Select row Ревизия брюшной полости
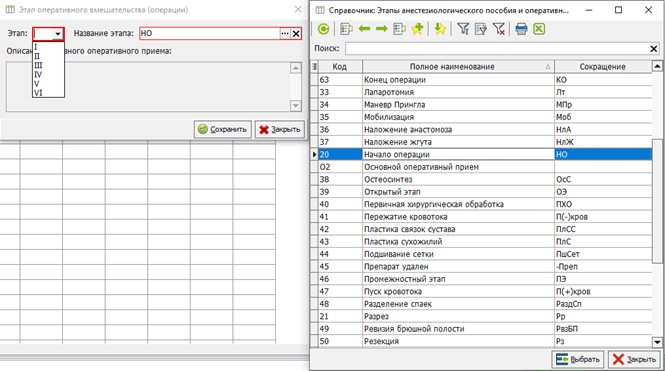 pos(481,329)
